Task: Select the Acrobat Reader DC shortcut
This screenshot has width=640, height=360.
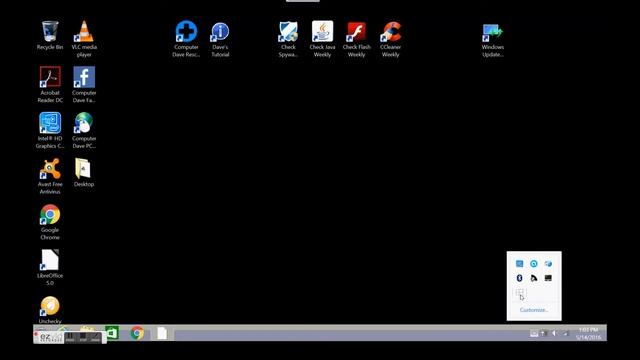Action: [x=50, y=84]
